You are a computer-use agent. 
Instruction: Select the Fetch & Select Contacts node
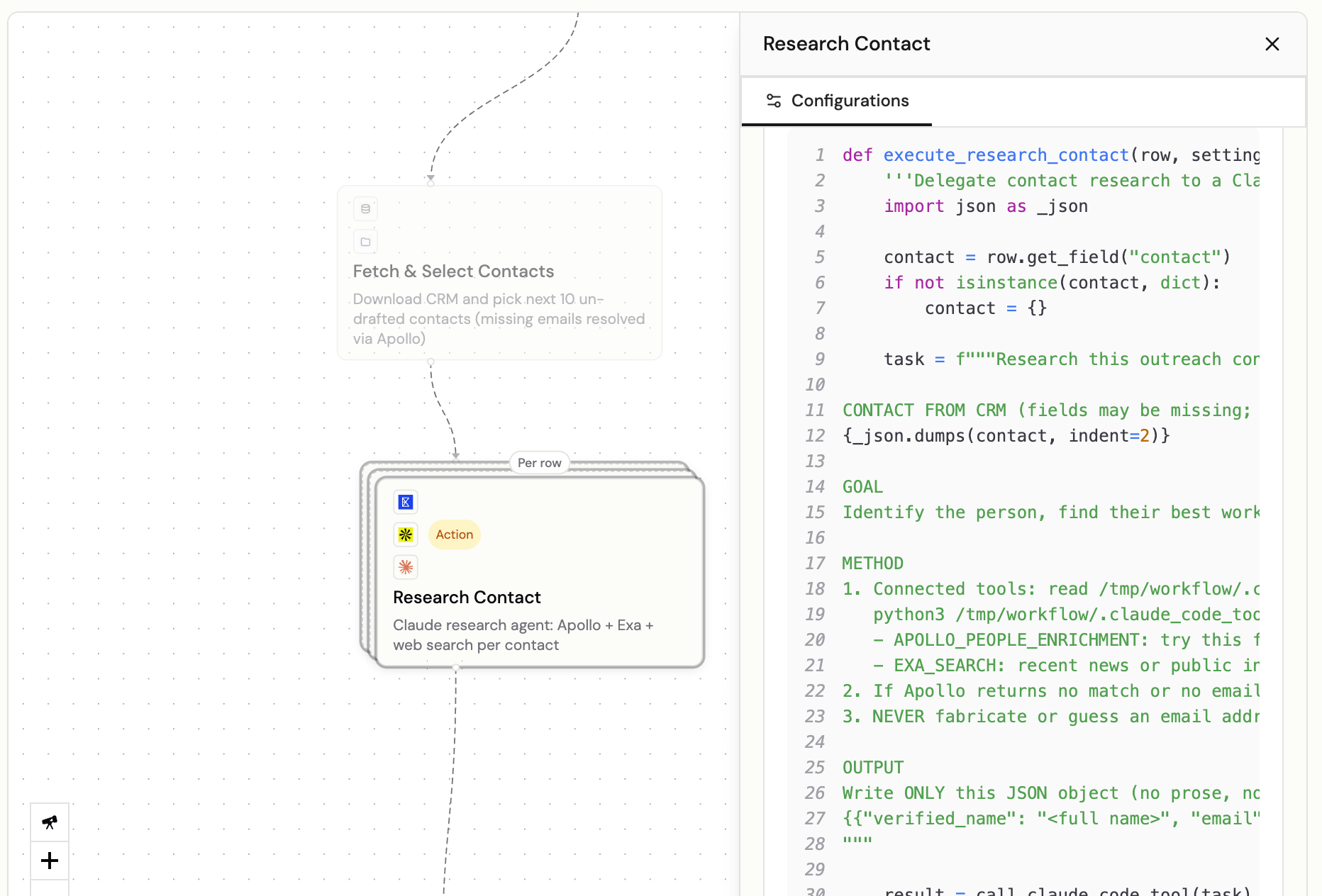pyautogui.click(x=500, y=273)
